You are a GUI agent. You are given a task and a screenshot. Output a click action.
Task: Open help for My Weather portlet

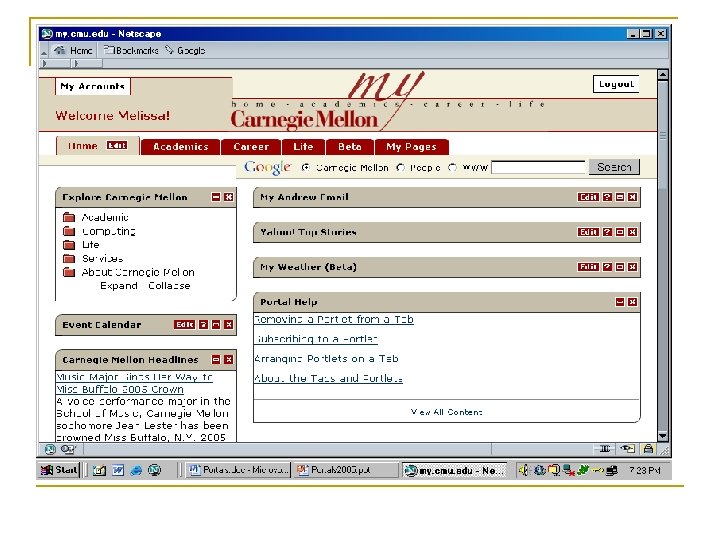tap(607, 267)
